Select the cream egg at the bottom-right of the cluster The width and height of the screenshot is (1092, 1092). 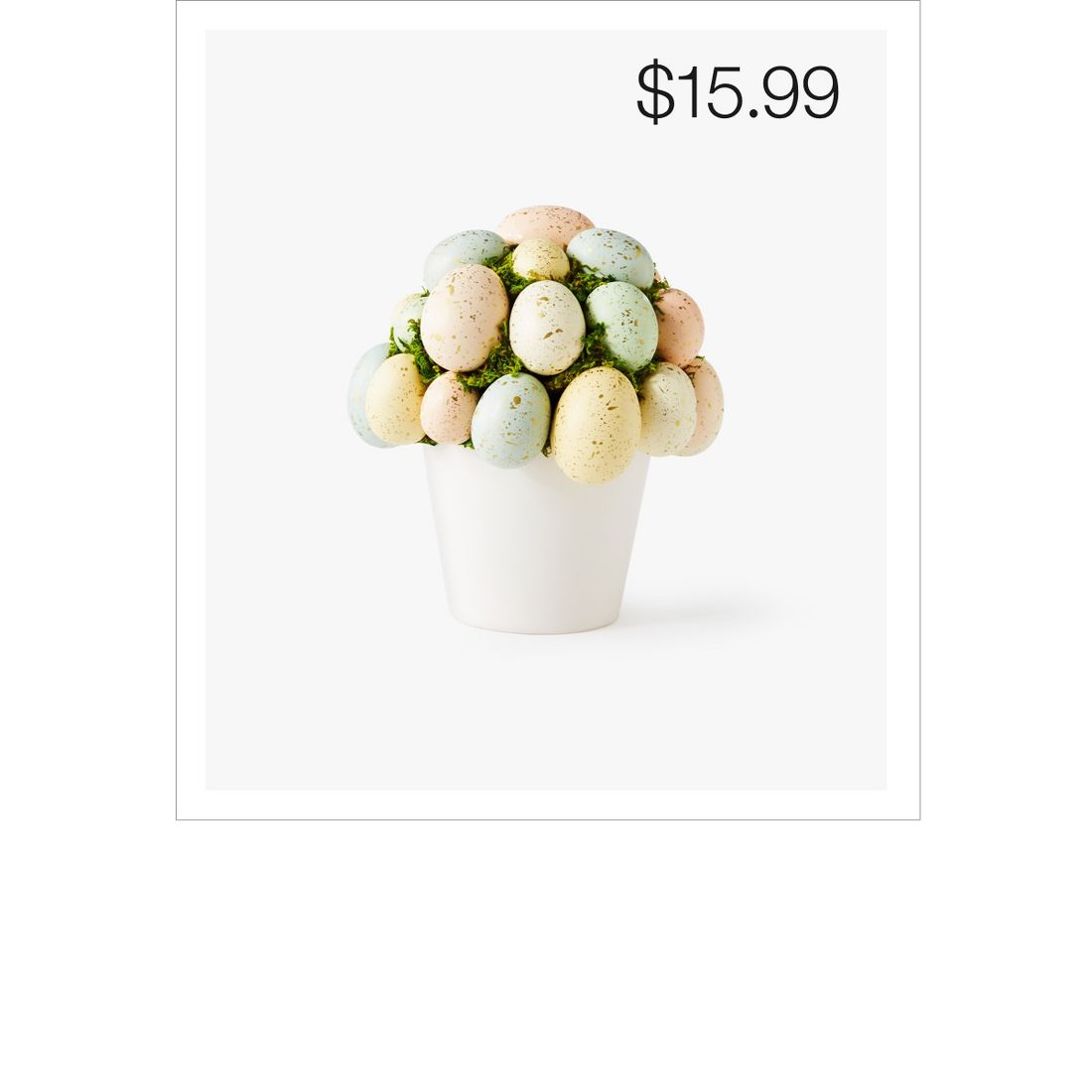(x=666, y=409)
